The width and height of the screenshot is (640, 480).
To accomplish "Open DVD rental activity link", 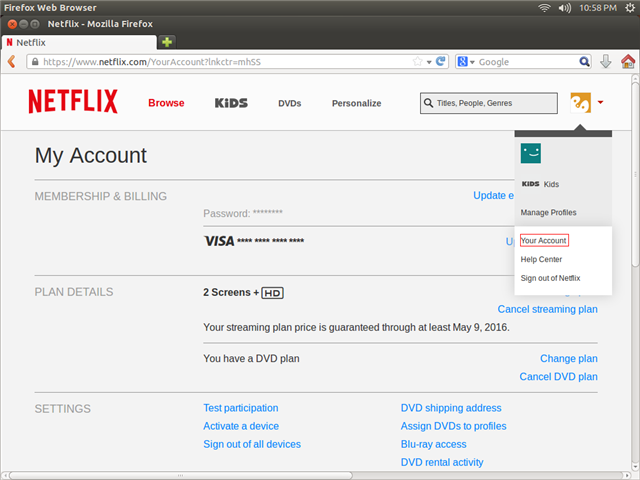I will point(442,462).
